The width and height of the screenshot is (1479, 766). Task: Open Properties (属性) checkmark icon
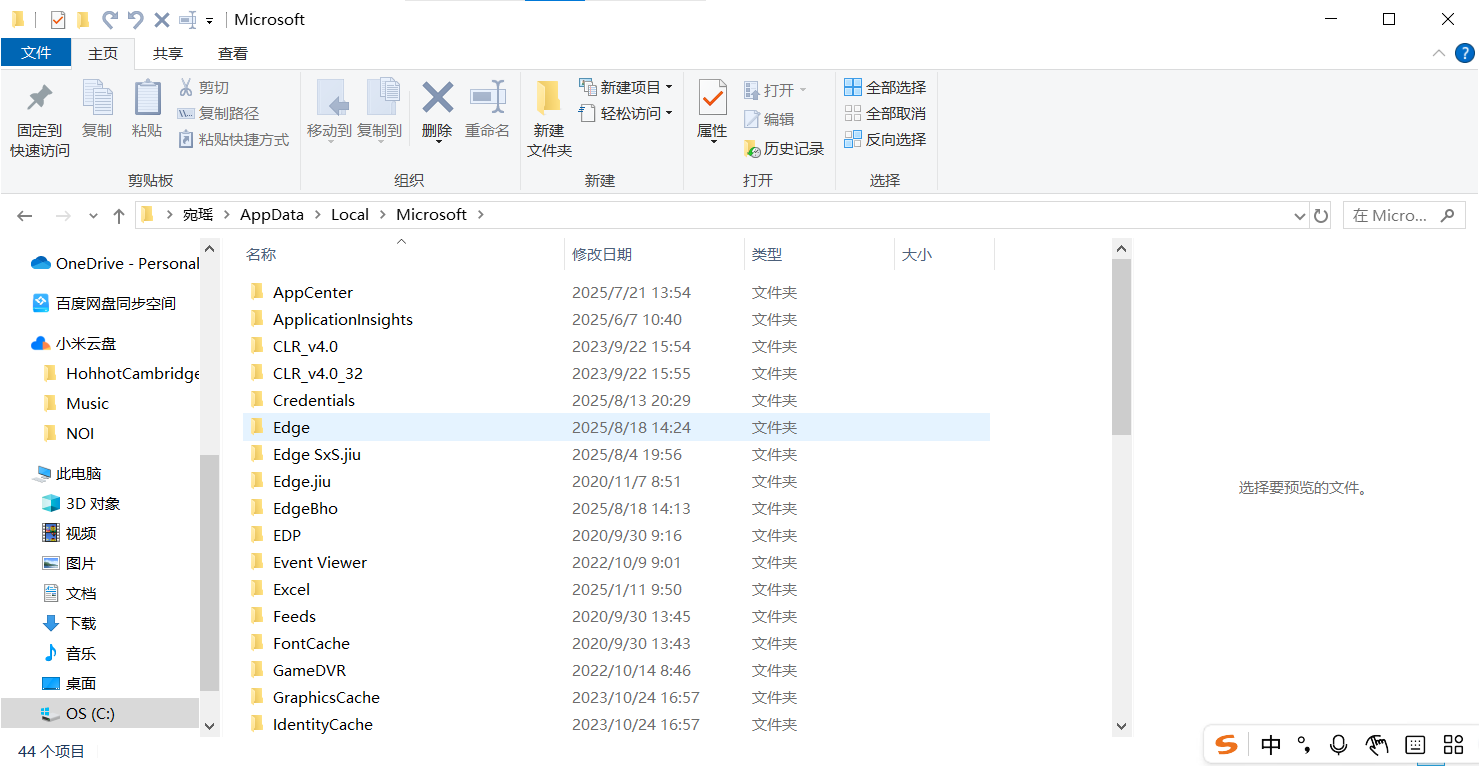[712, 98]
